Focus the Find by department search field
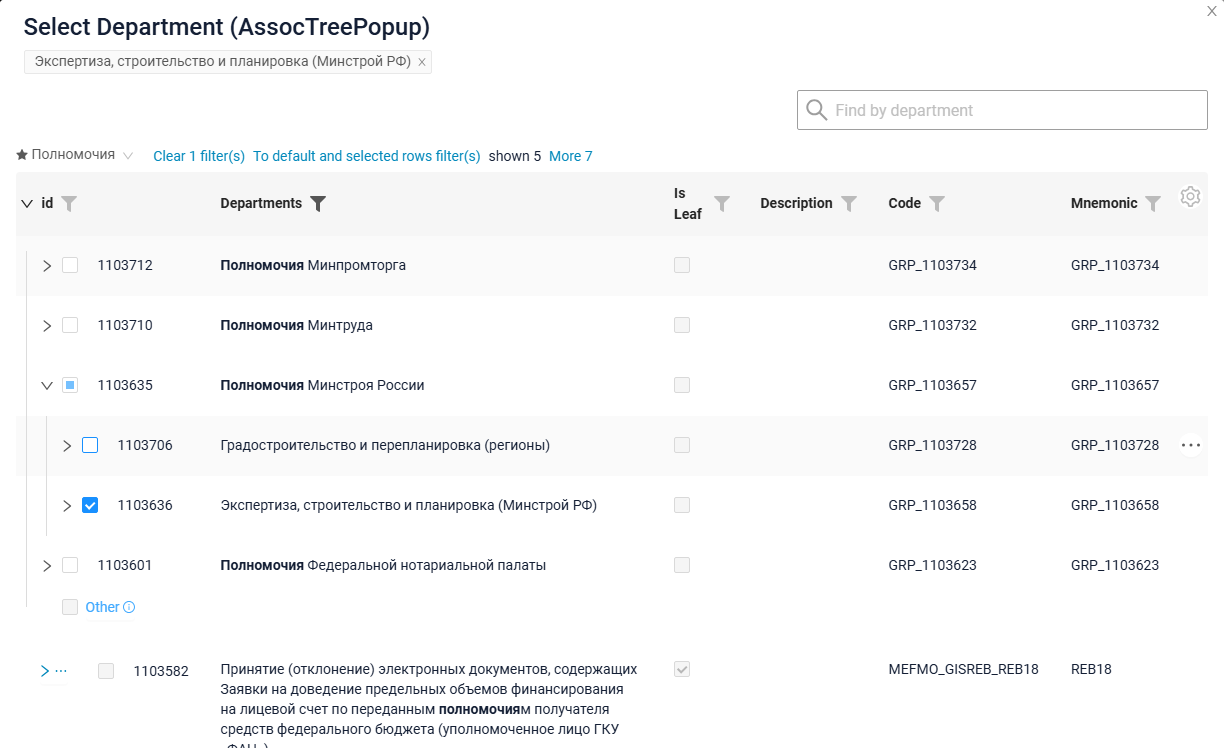This screenshot has width=1224, height=748. pos(1002,110)
